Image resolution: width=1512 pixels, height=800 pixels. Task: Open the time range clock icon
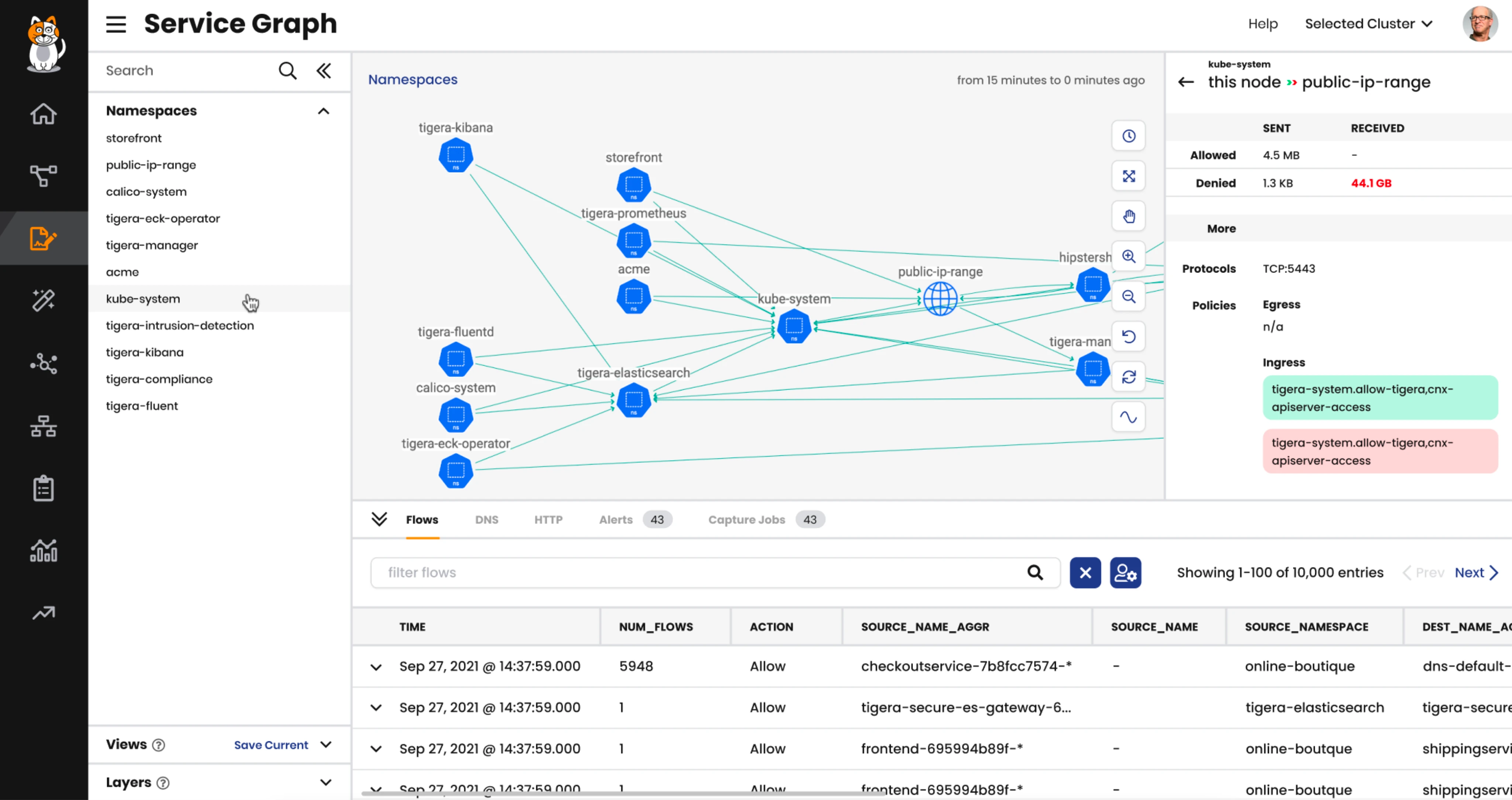coord(1128,136)
